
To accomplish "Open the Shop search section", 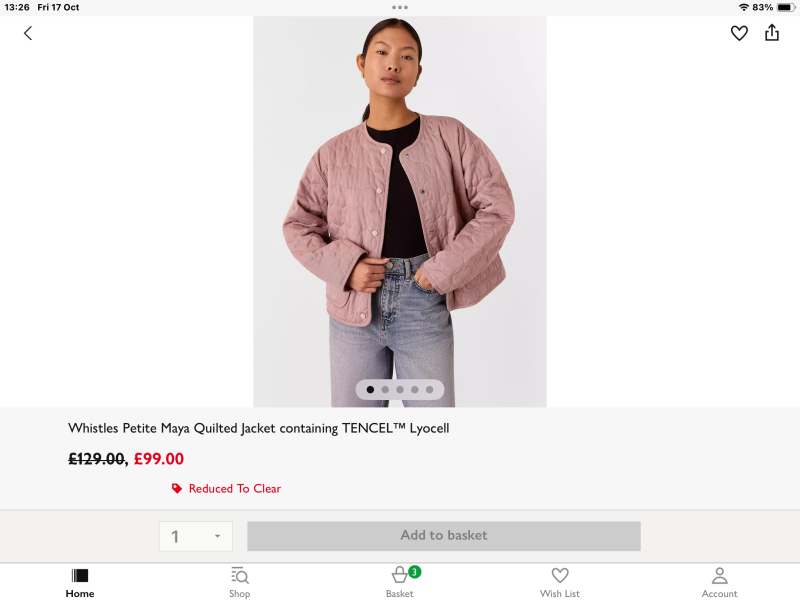I will 239,580.
